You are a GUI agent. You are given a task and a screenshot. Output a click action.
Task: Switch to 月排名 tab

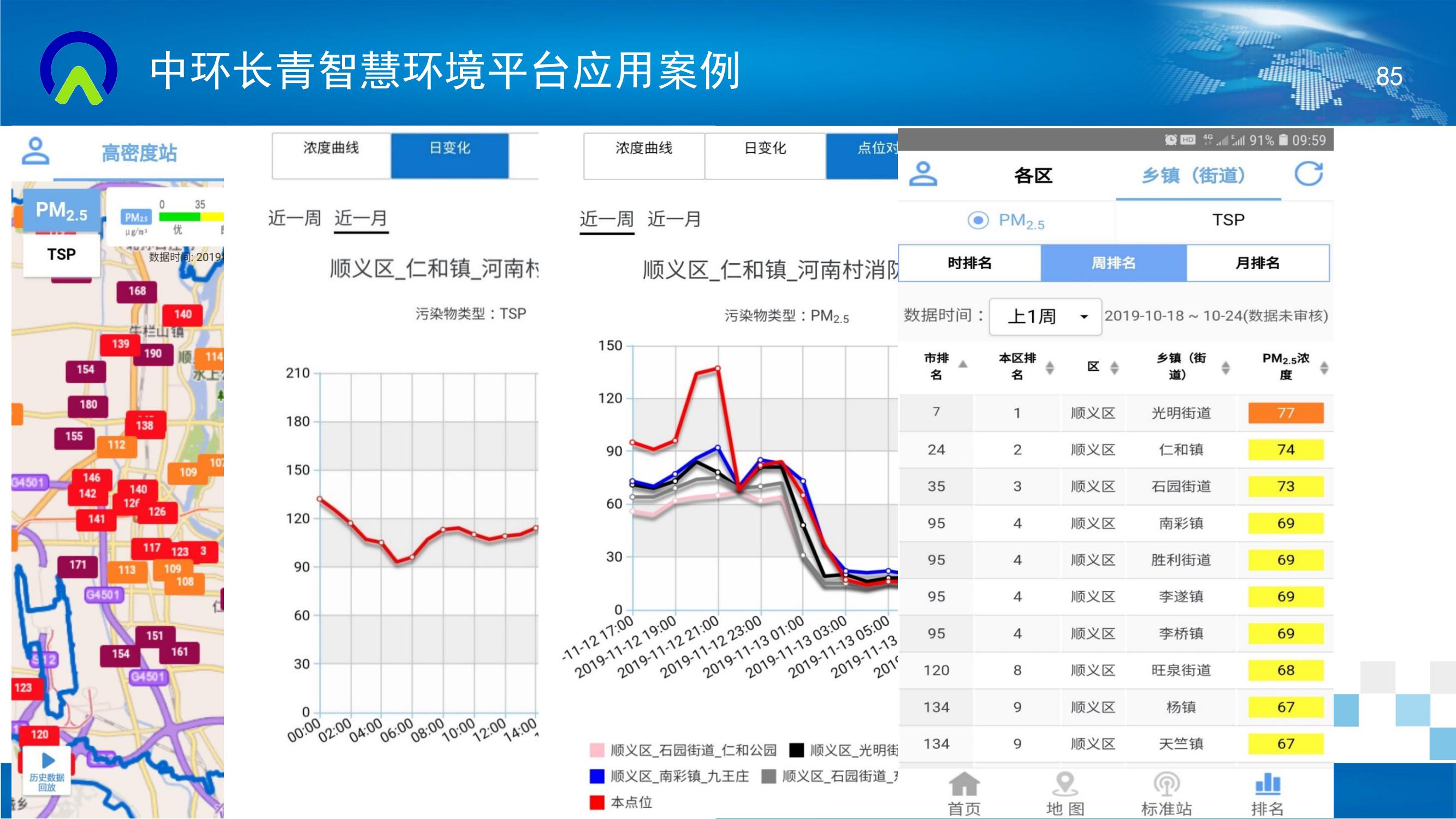pyautogui.click(x=1257, y=263)
